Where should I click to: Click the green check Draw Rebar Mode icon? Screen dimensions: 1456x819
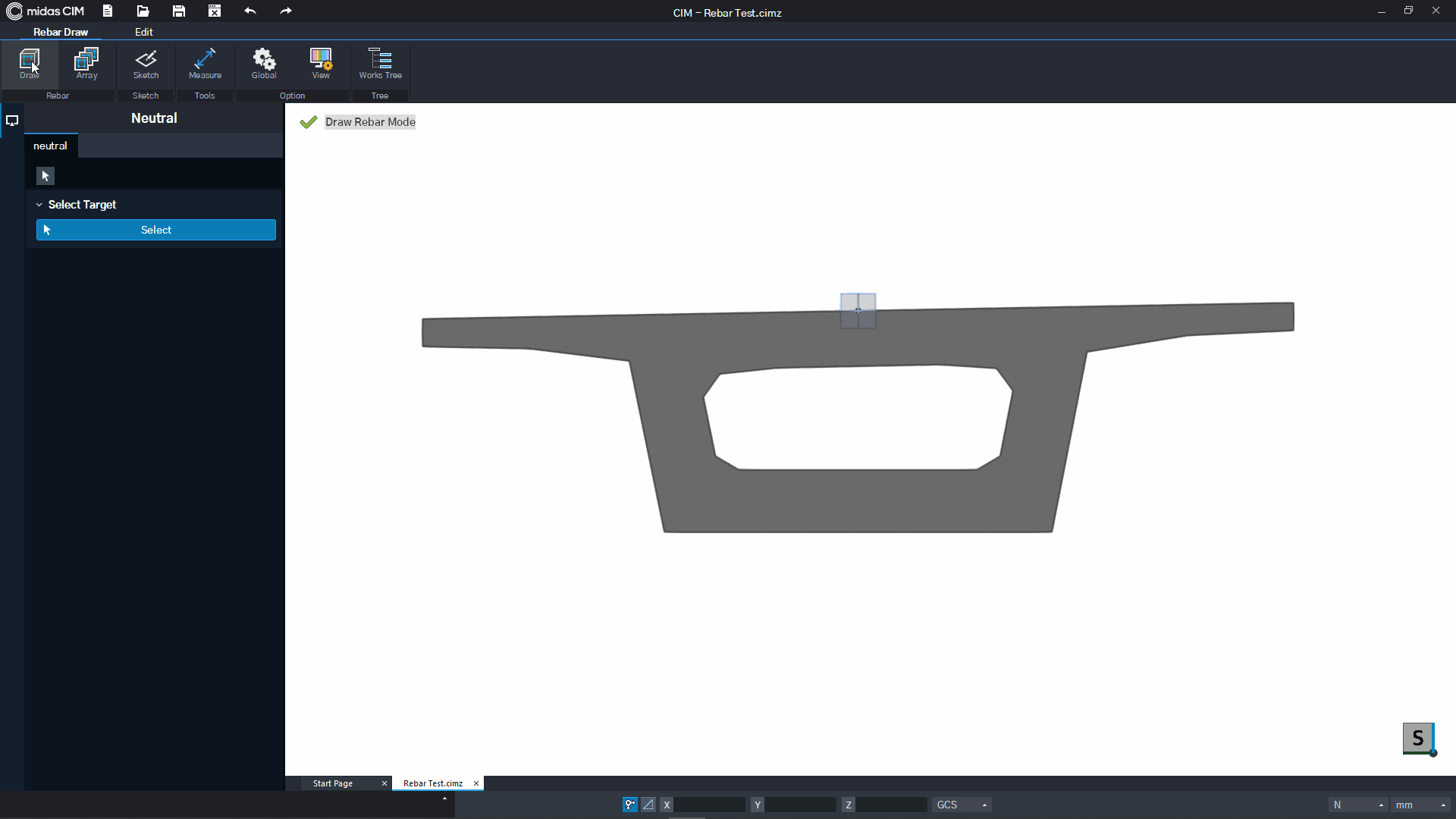click(x=308, y=122)
